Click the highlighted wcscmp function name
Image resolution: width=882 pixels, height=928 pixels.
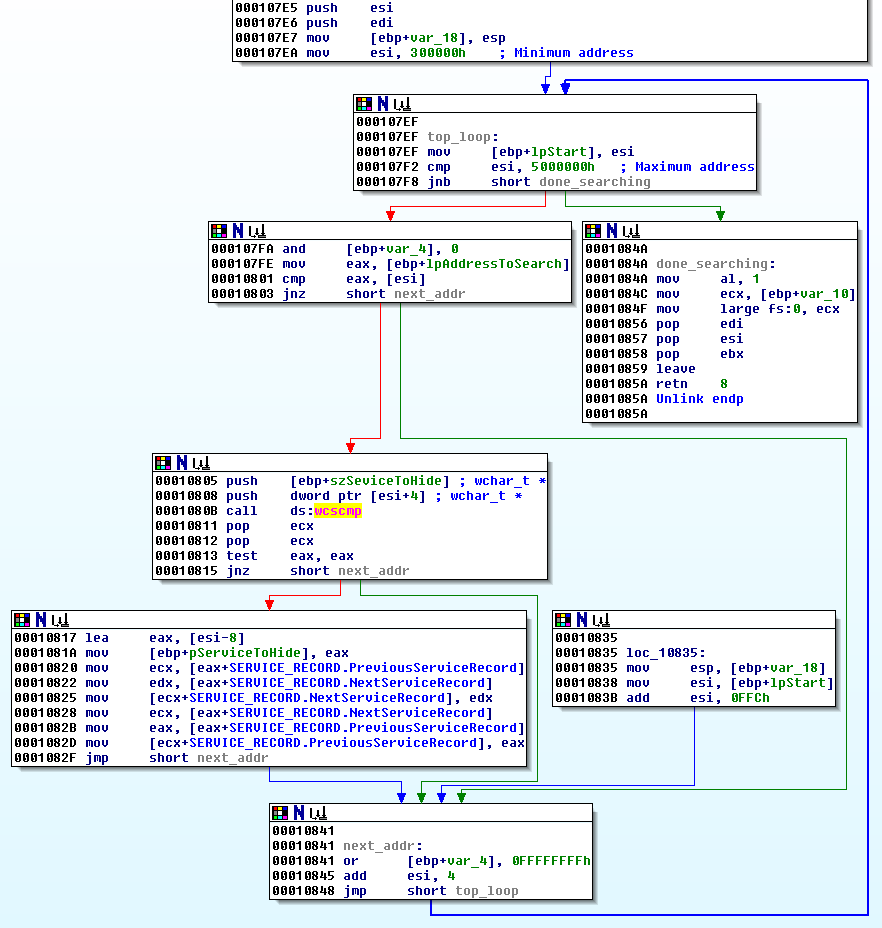[337, 511]
